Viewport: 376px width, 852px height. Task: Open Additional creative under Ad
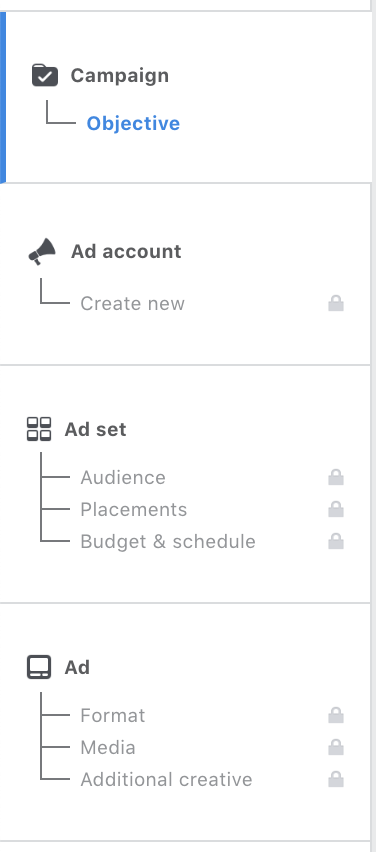[166, 780]
